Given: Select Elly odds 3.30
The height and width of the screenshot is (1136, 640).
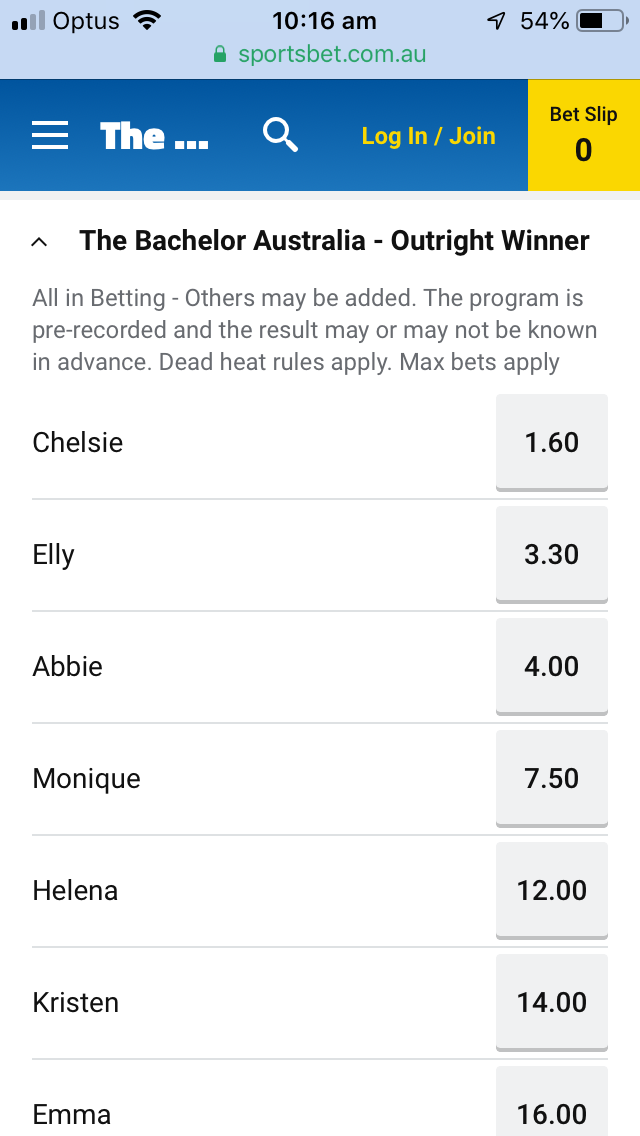Looking at the screenshot, I should 552,554.
